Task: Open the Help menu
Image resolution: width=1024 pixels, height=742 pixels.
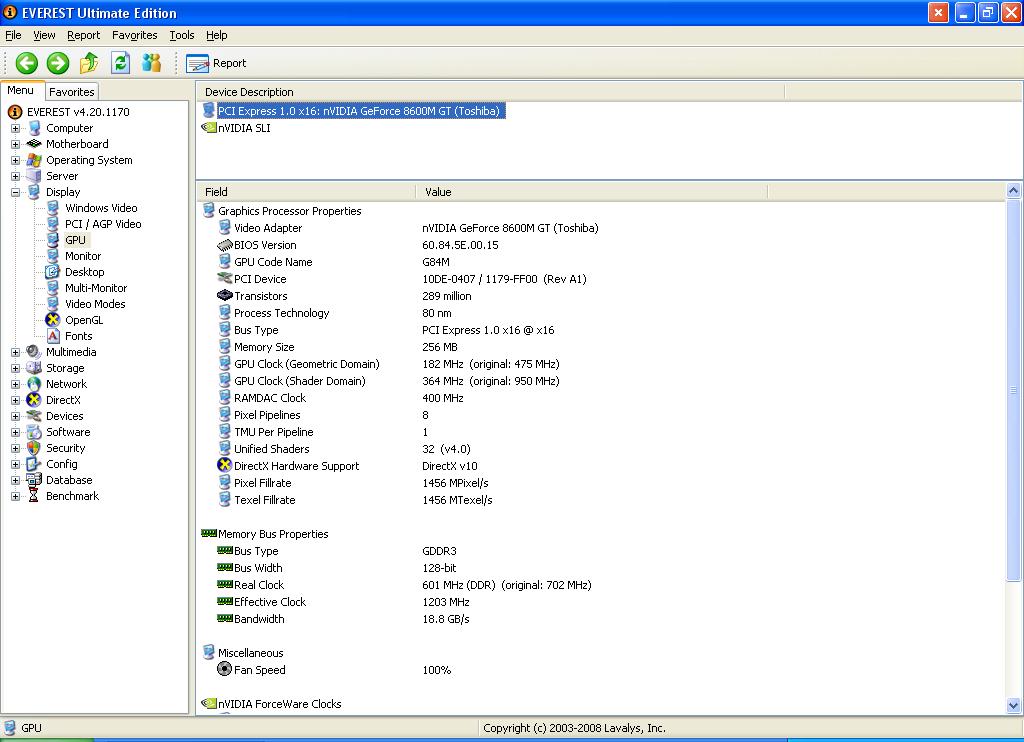Action: pos(217,35)
